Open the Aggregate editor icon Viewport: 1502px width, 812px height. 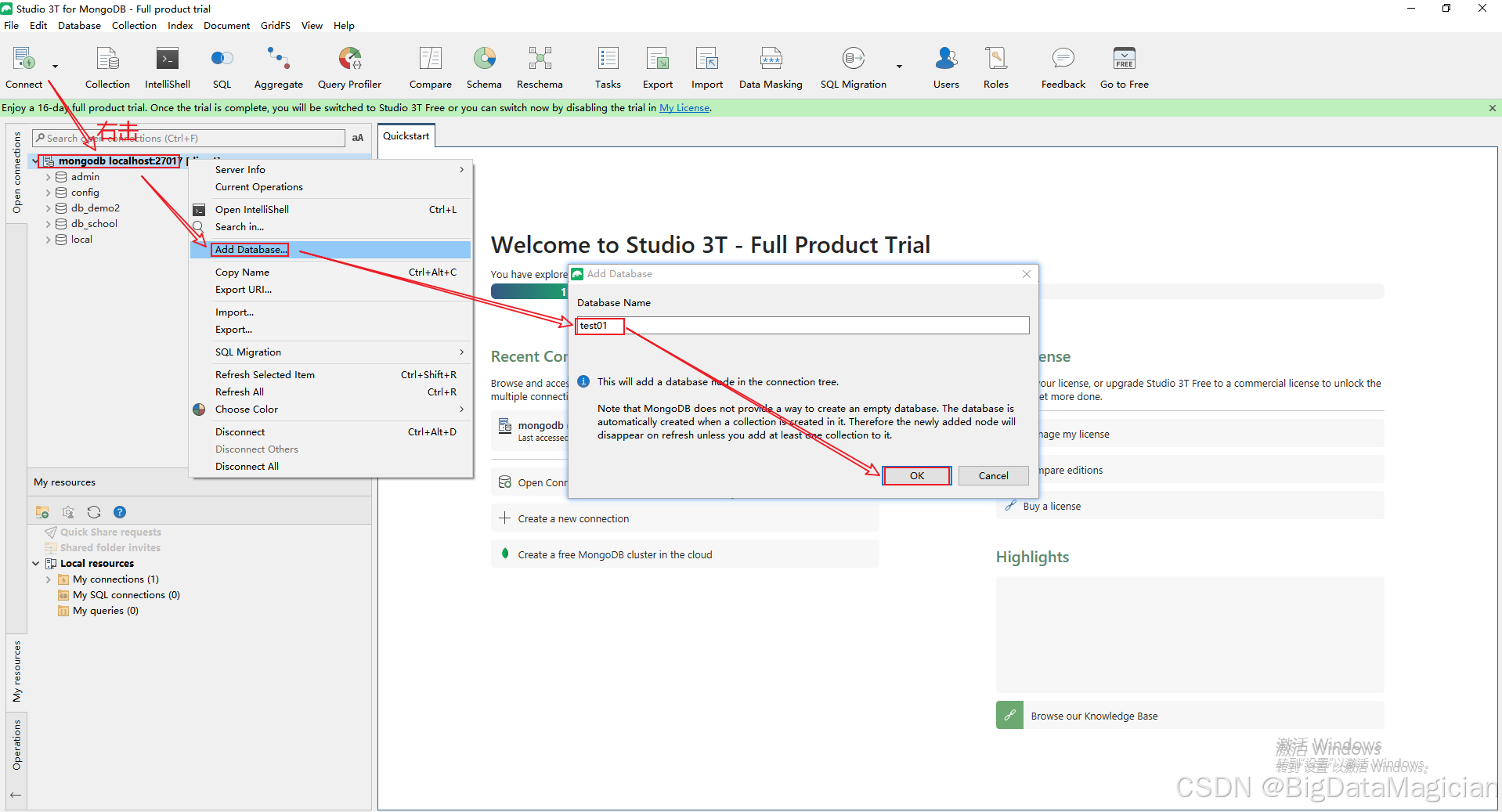[x=278, y=67]
